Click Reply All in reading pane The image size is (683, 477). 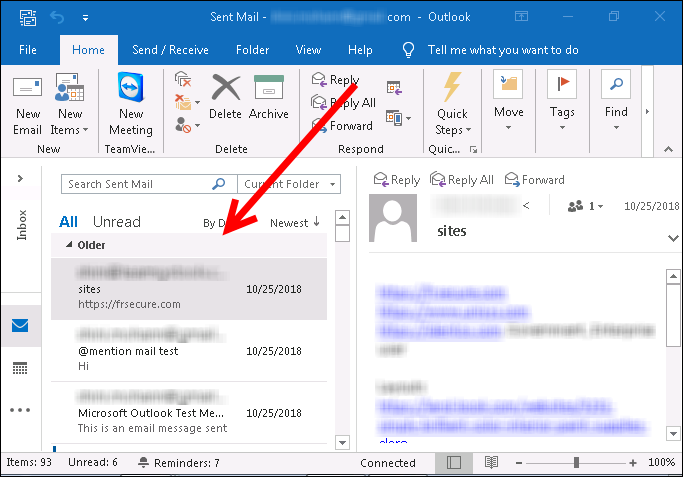point(462,179)
